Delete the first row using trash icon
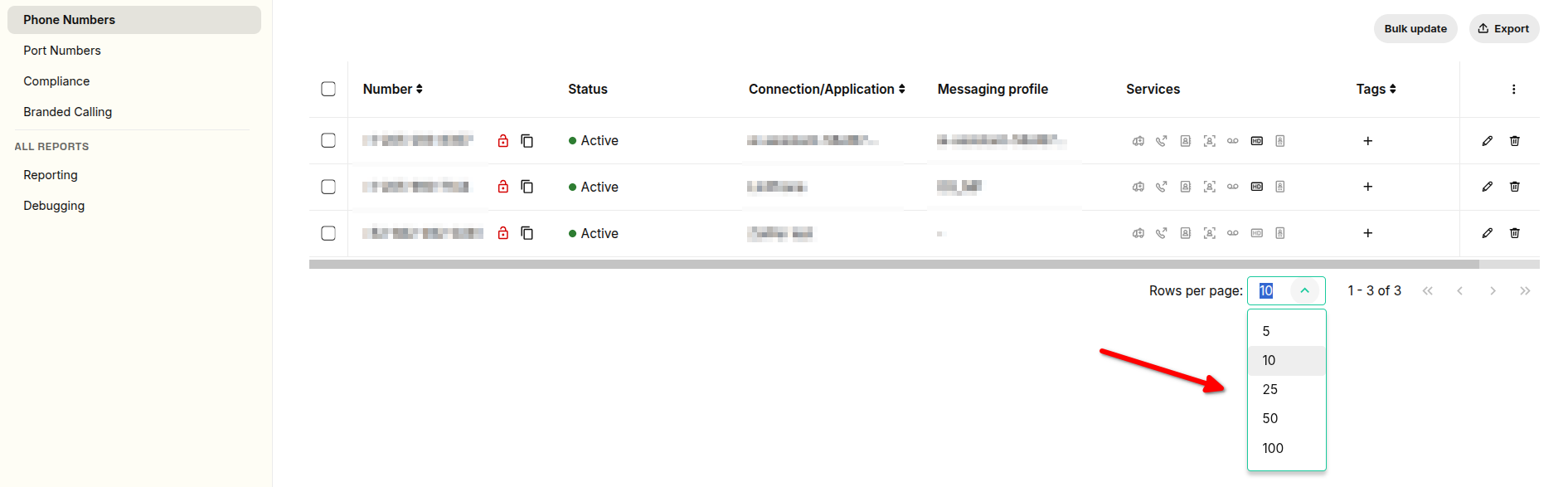The height and width of the screenshot is (487, 1568). coord(1515,141)
